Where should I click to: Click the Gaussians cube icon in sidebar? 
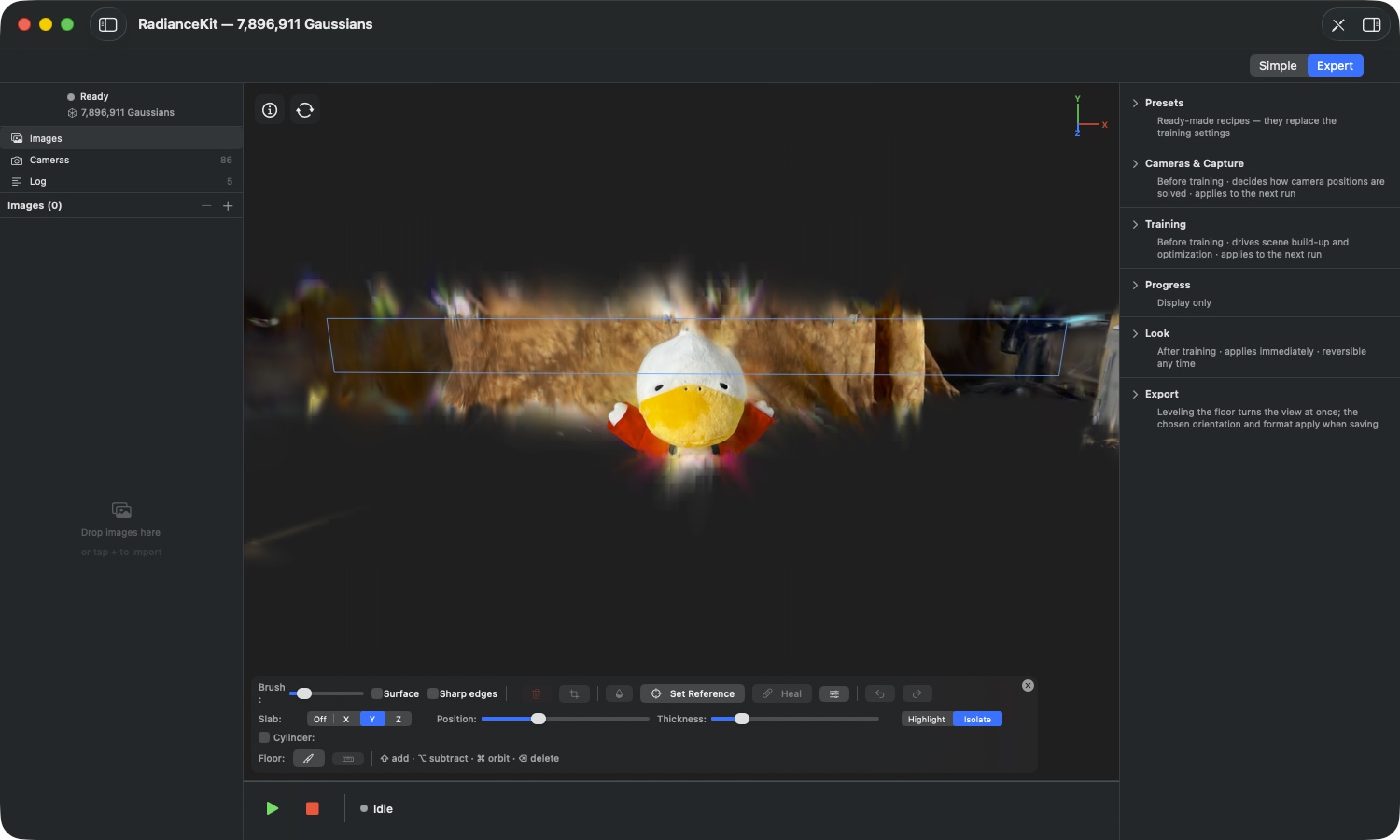72,113
